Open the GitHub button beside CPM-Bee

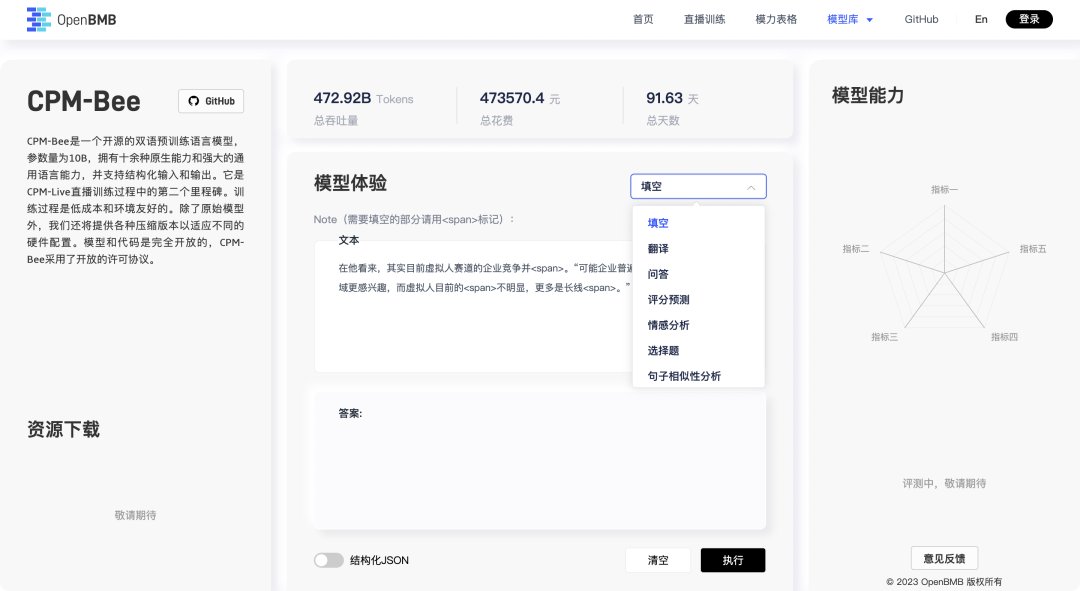click(211, 101)
